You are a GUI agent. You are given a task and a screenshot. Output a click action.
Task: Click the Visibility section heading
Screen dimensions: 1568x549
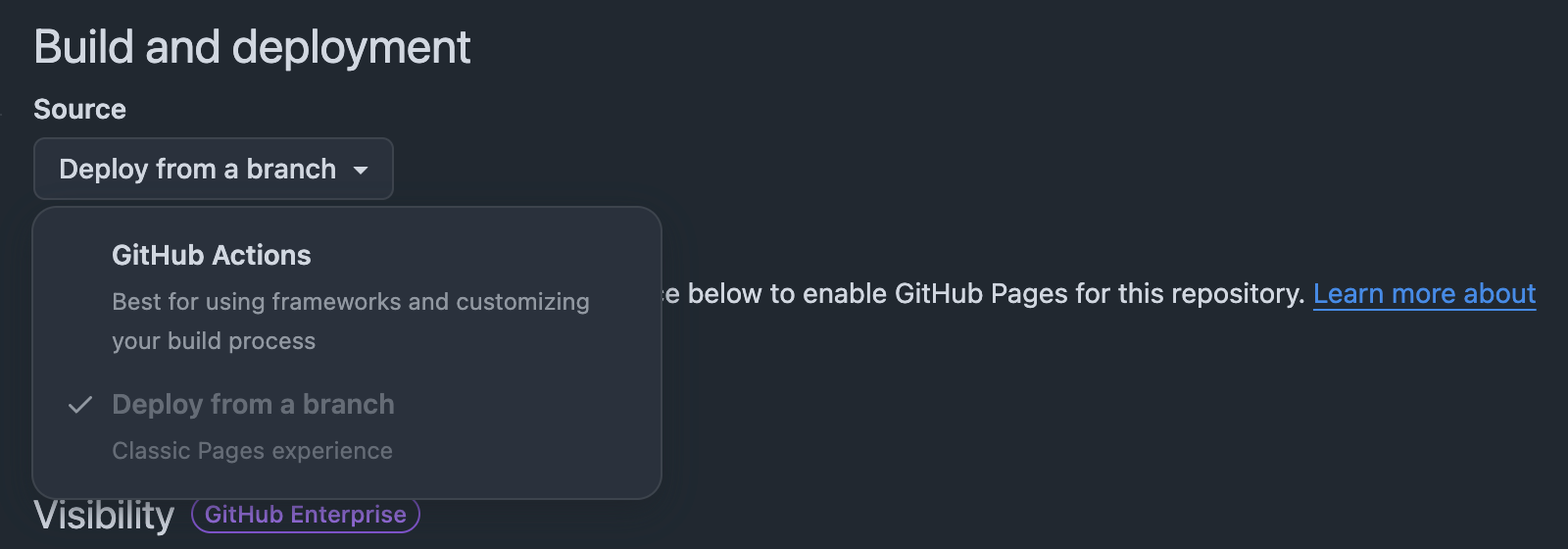click(x=104, y=516)
